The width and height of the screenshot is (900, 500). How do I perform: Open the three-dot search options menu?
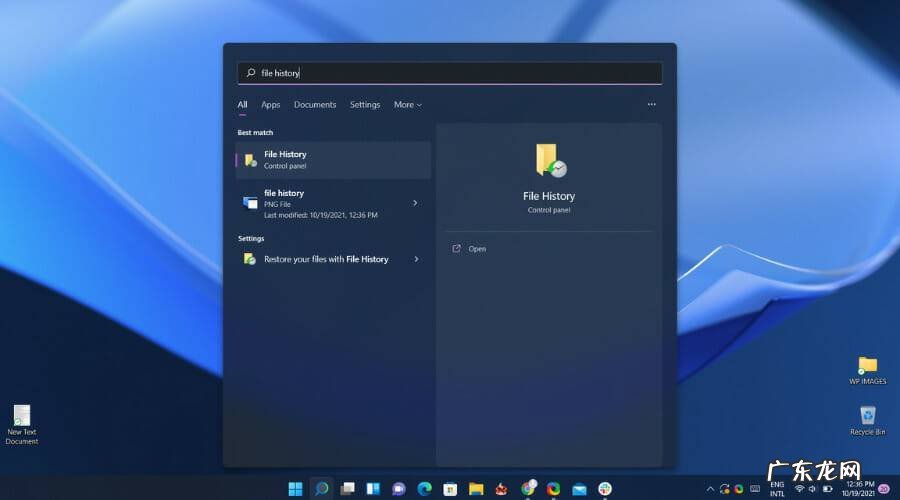coord(651,104)
